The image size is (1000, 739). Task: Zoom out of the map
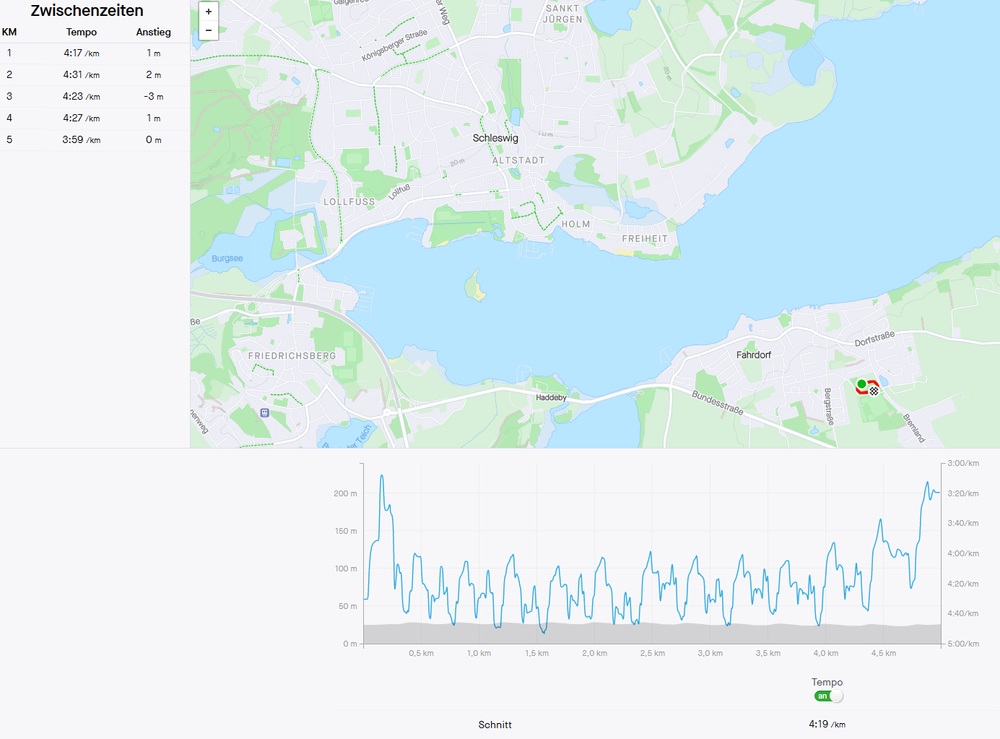208,30
